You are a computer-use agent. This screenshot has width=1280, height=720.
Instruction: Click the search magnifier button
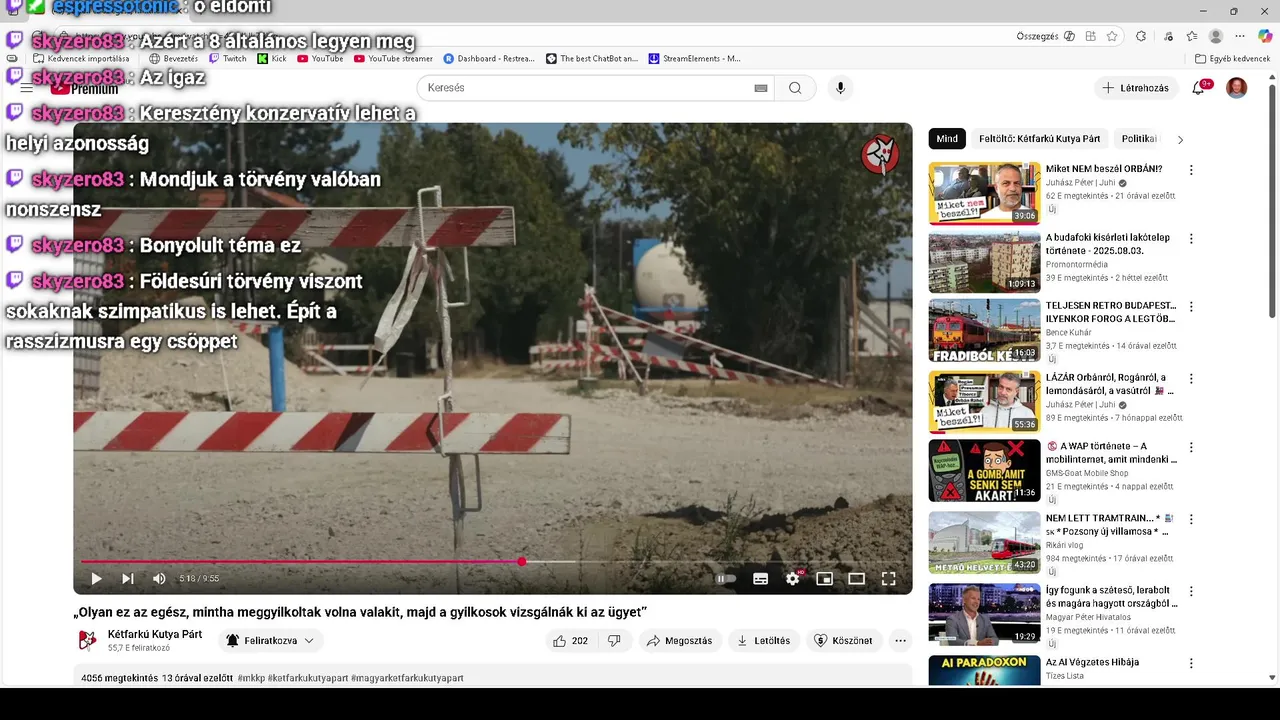tap(795, 88)
